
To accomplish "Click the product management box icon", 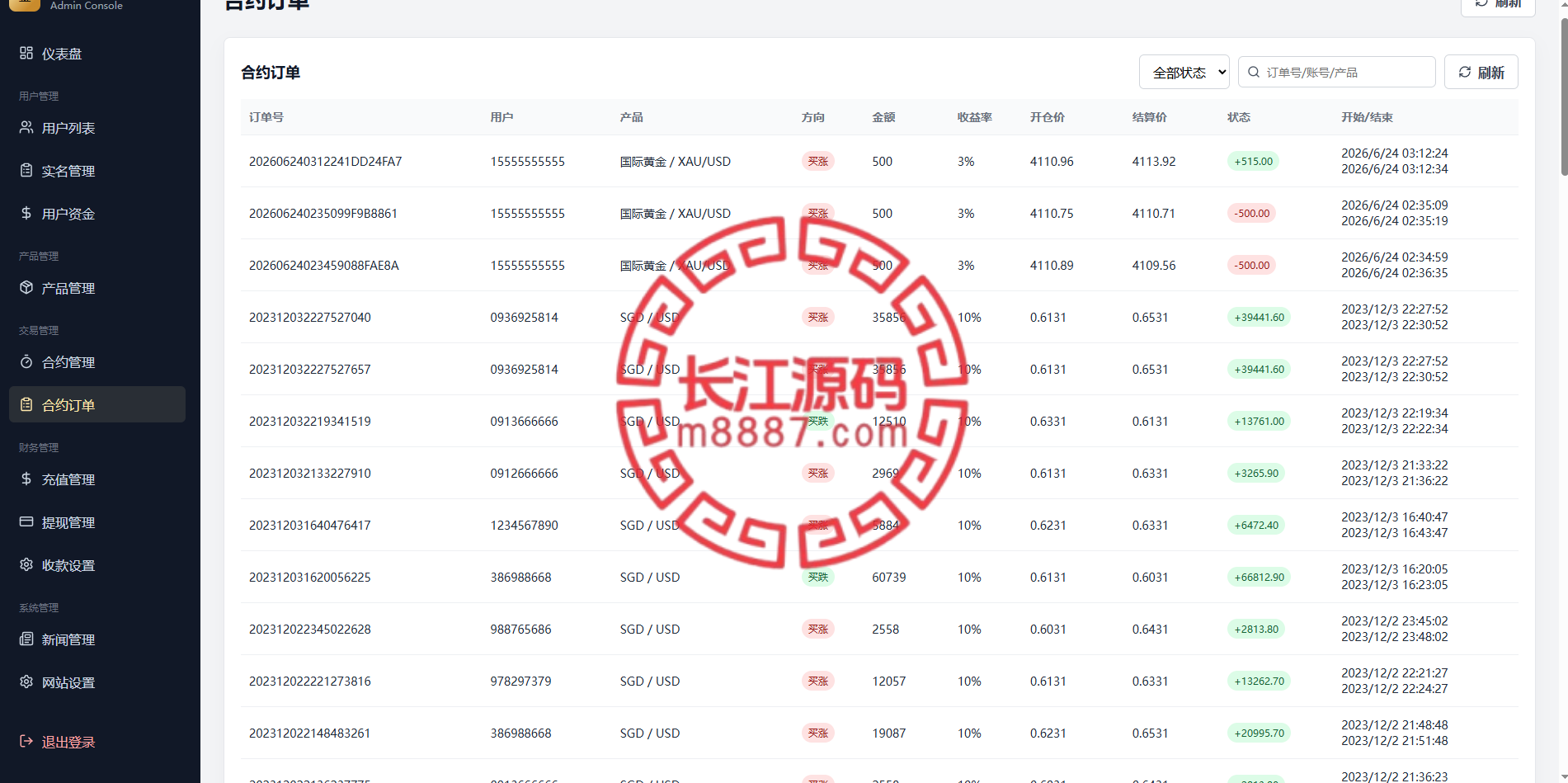I will click(x=26, y=287).
